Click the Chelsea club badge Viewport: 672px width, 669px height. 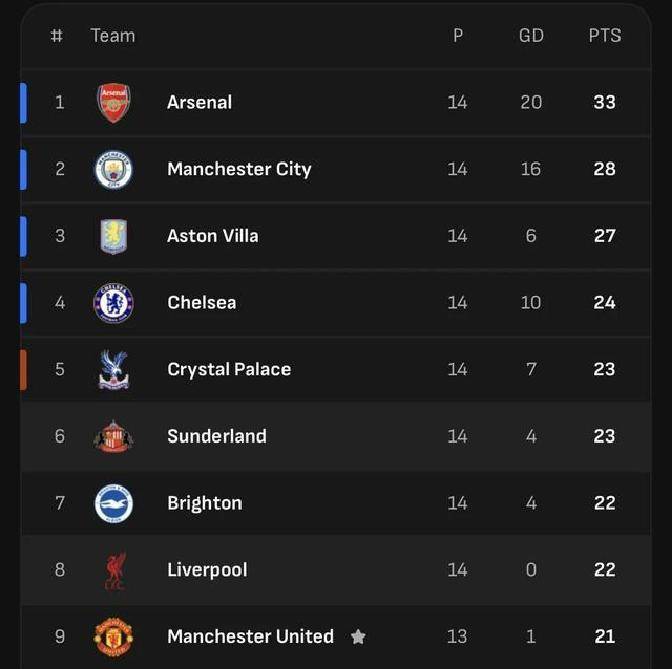pos(113,303)
